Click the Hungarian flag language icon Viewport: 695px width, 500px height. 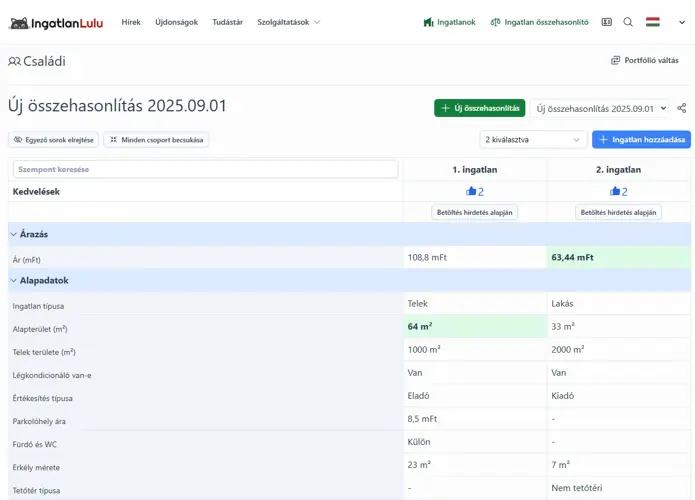652,22
